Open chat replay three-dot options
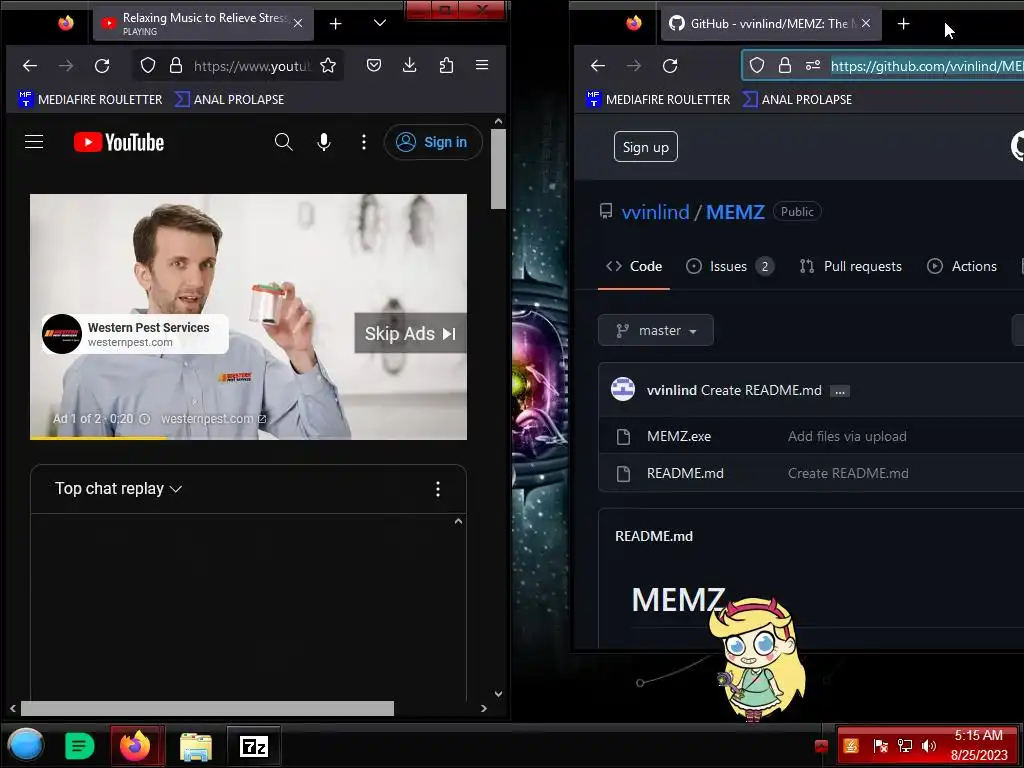Image resolution: width=1024 pixels, height=768 pixels. 438,488
